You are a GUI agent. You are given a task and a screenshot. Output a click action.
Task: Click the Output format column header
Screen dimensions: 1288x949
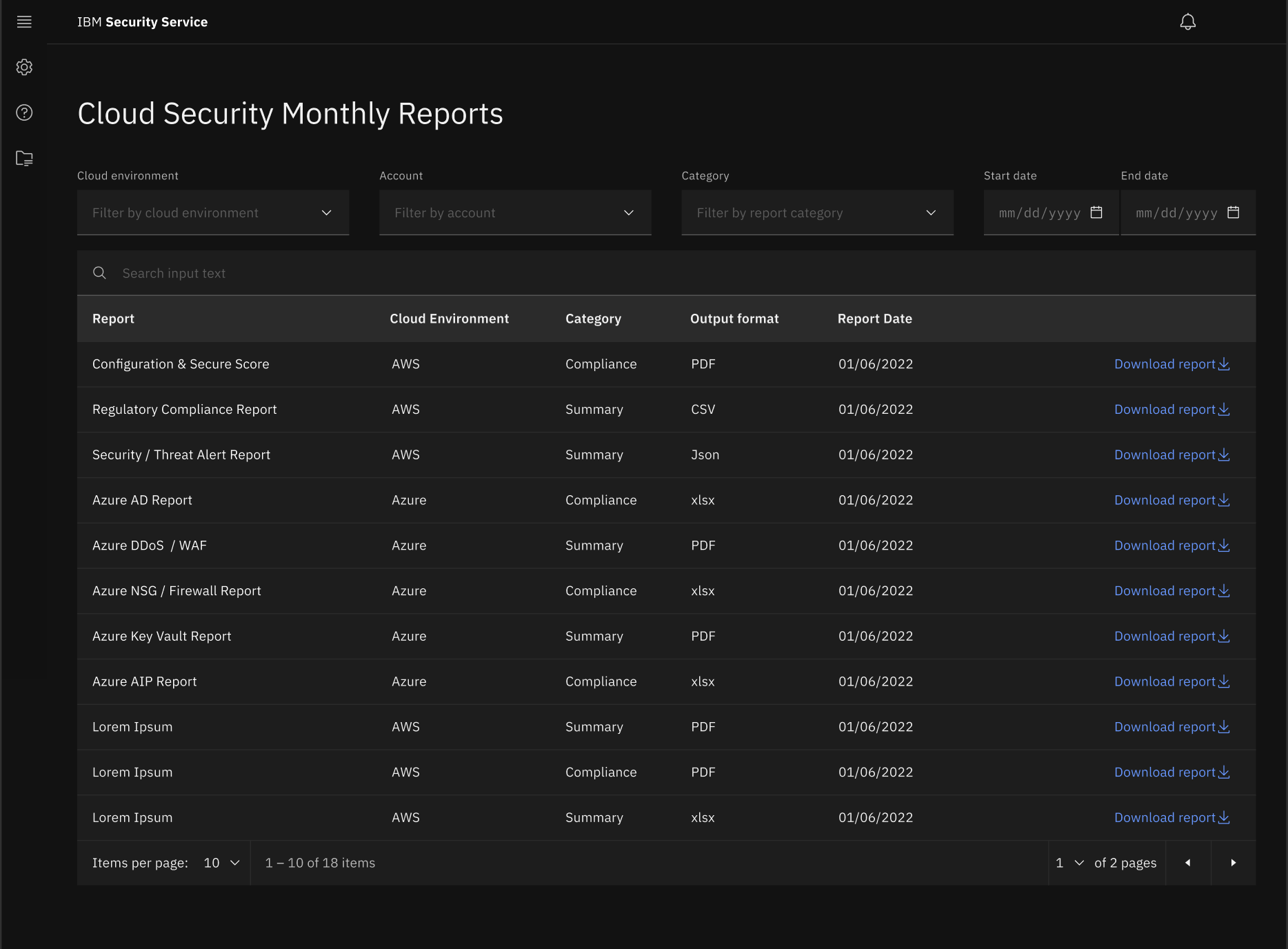click(734, 319)
